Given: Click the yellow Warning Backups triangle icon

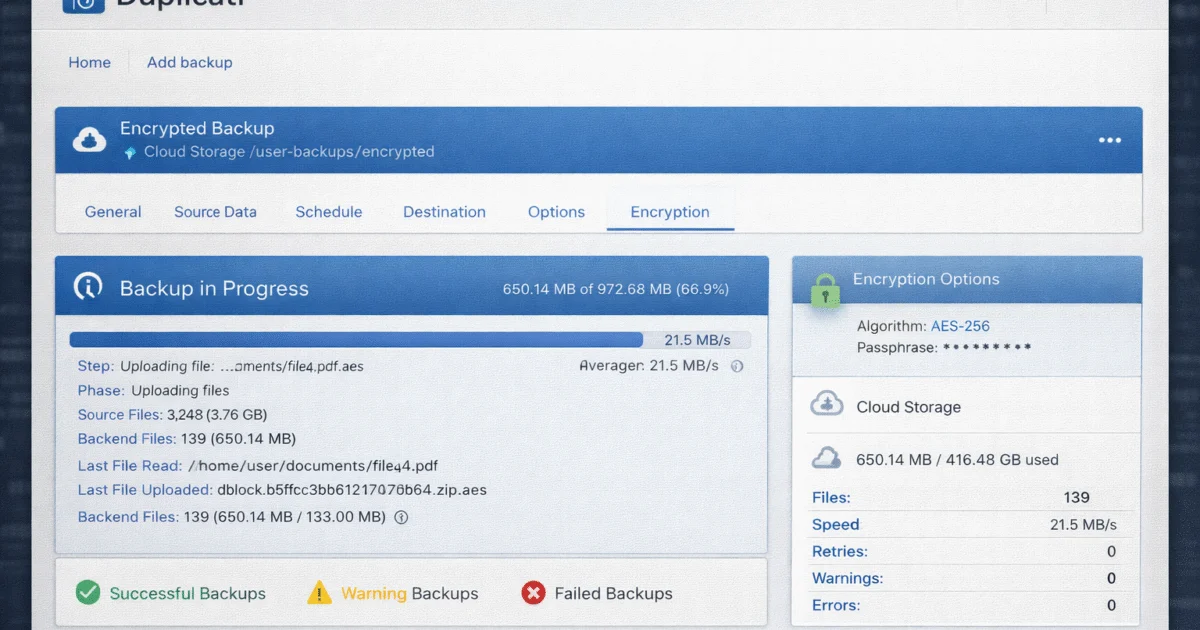Looking at the screenshot, I should pyautogui.click(x=318, y=592).
